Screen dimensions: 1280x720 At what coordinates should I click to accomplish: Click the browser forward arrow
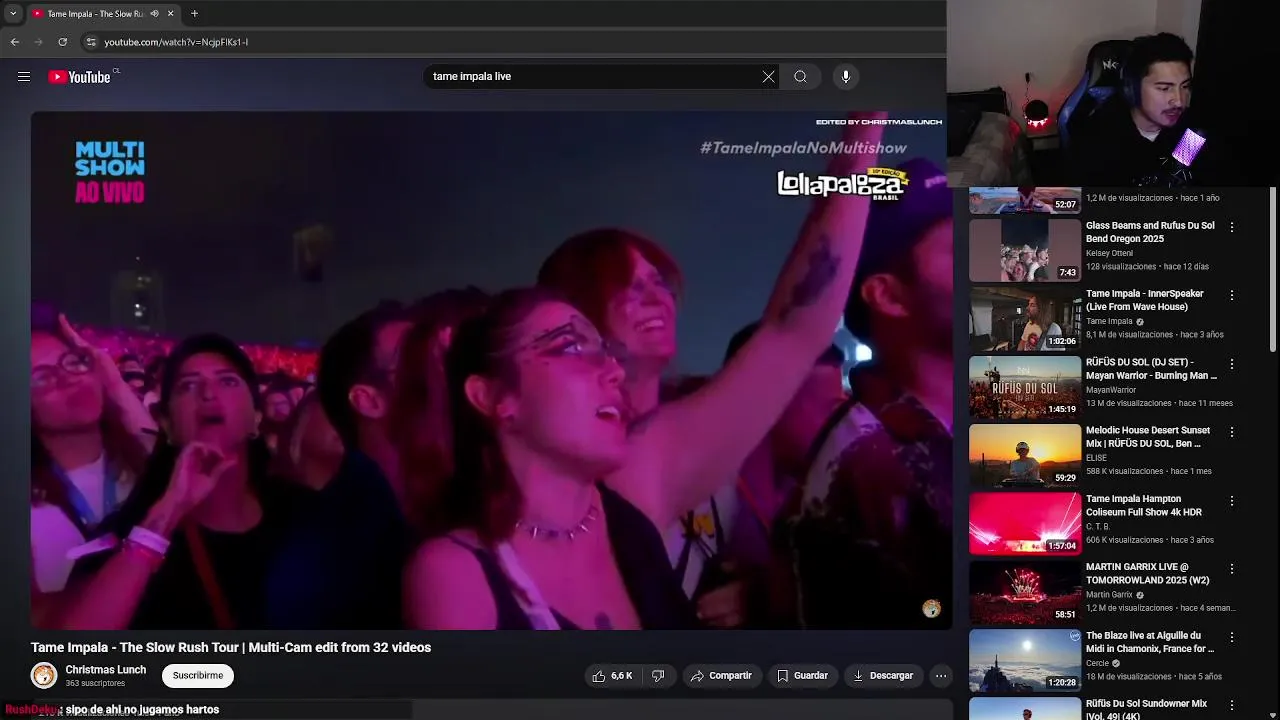39,42
